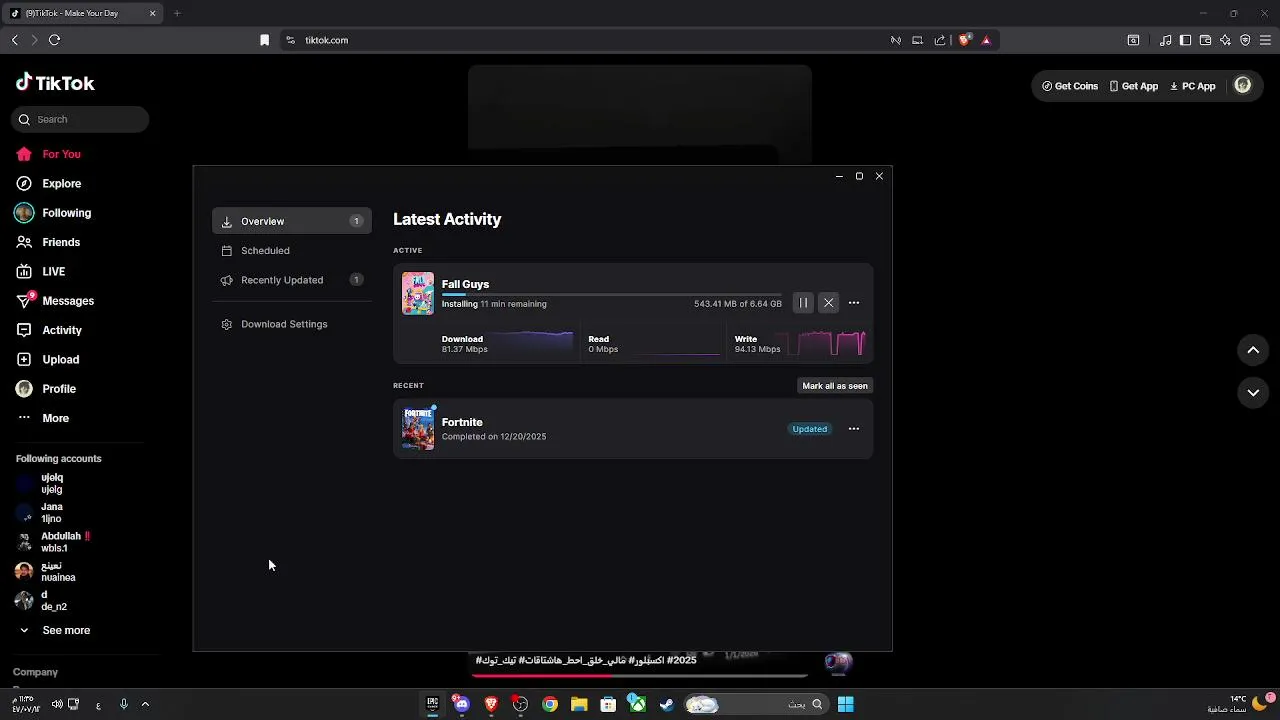The height and width of the screenshot is (720, 1280).
Task: Reload the TikTok page
Action: 54,40
